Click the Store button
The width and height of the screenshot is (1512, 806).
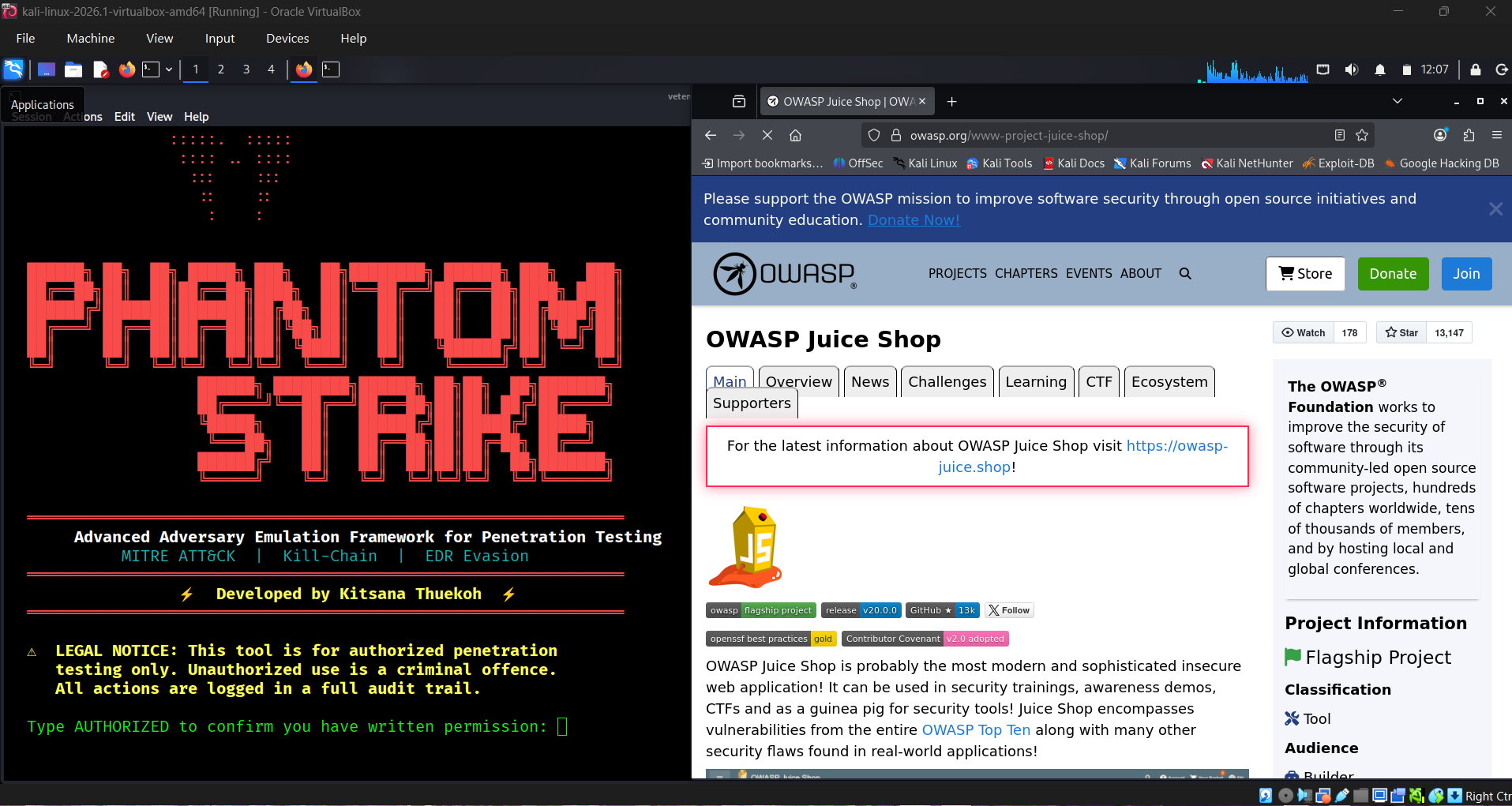click(x=1305, y=274)
